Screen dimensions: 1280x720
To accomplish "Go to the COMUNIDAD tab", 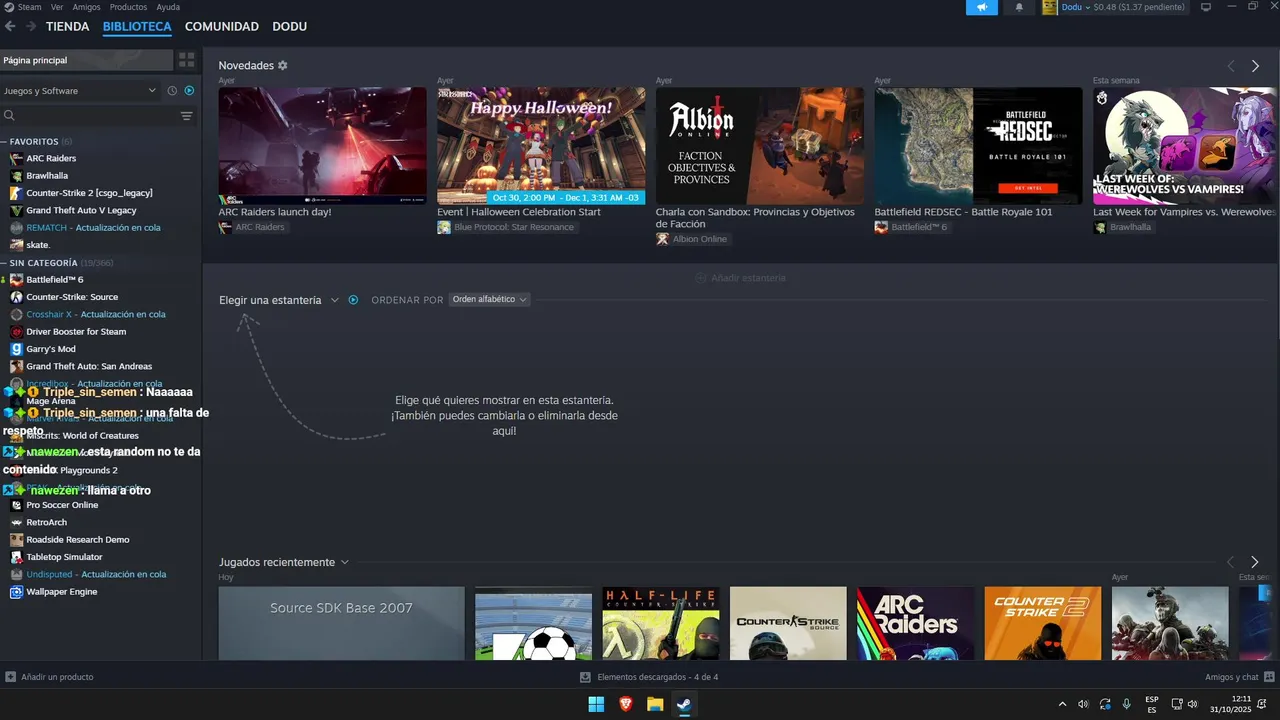I will 222,26.
